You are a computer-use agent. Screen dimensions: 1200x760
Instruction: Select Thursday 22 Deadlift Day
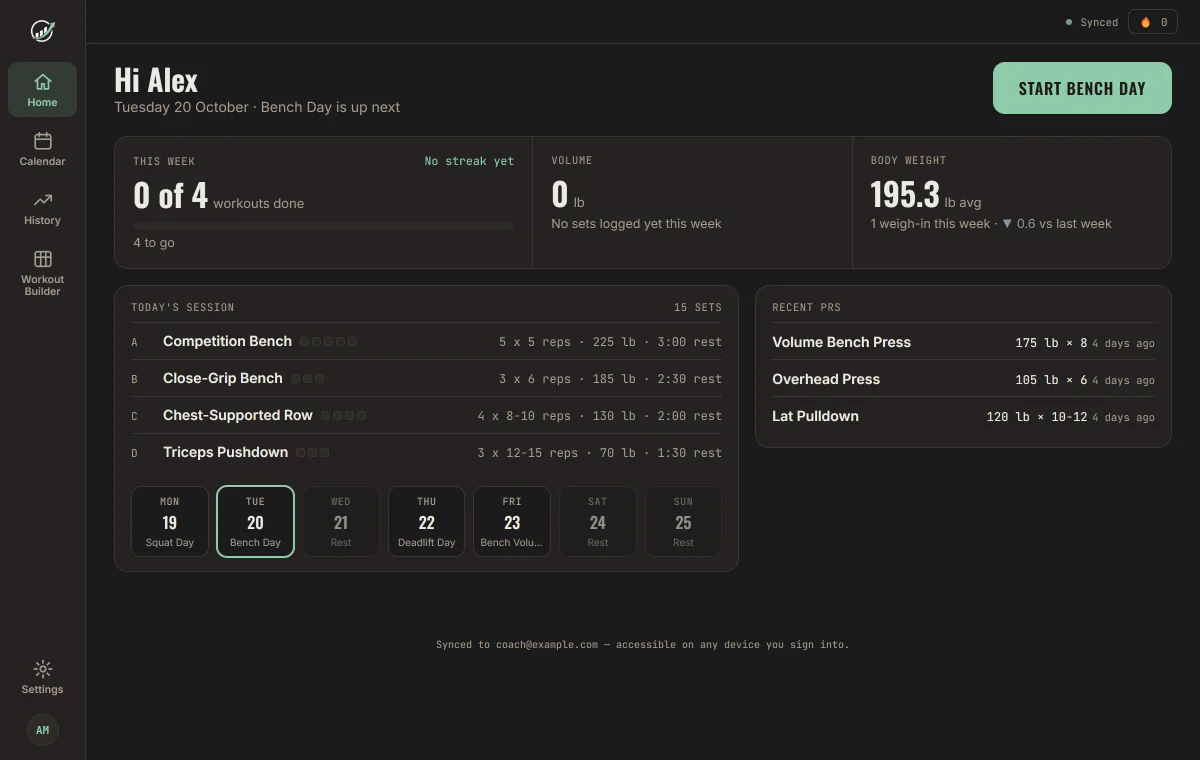(x=426, y=521)
